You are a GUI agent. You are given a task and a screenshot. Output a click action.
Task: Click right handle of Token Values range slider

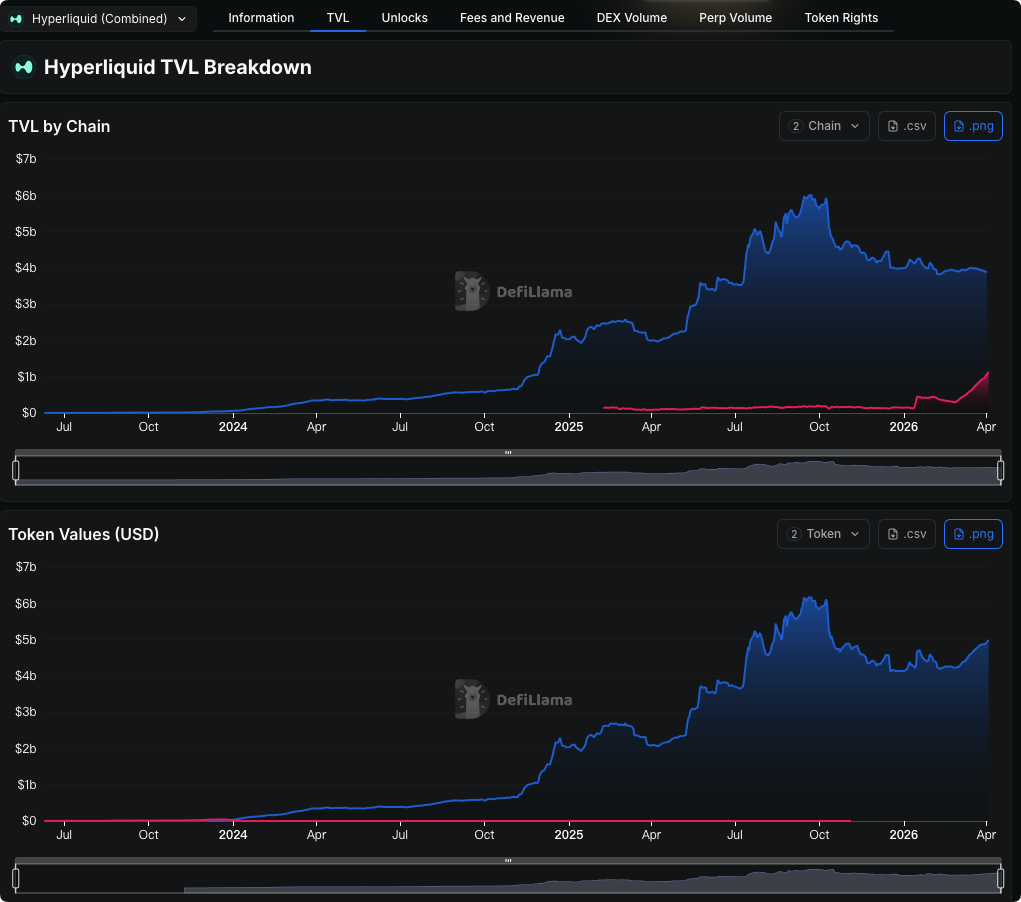(x=1000, y=879)
